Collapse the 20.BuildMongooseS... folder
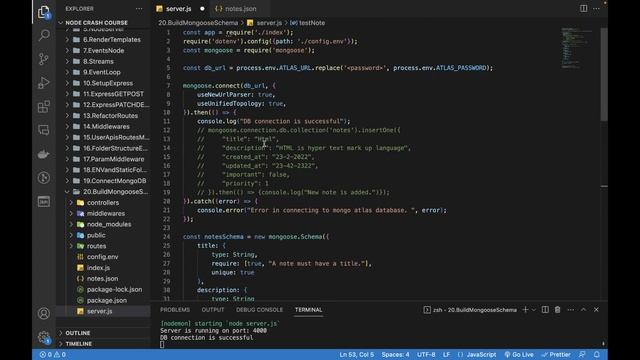 click(x=104, y=192)
